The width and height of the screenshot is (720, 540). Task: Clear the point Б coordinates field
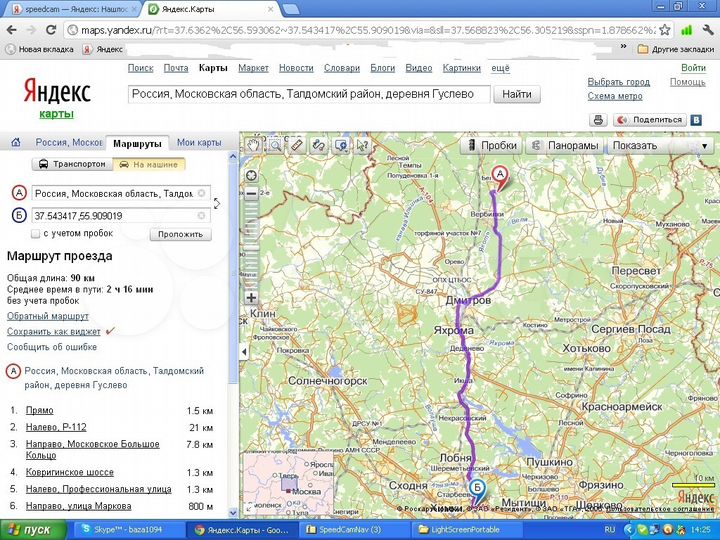coord(201,215)
